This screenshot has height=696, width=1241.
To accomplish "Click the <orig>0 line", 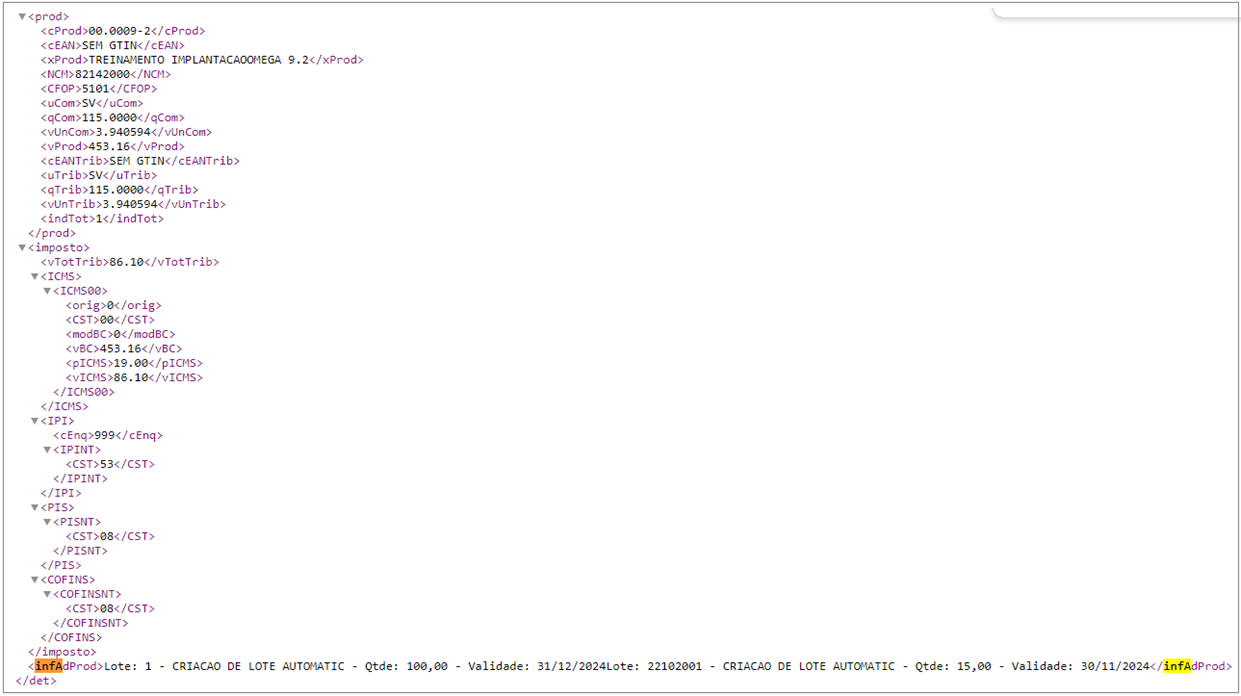I will coord(113,306).
